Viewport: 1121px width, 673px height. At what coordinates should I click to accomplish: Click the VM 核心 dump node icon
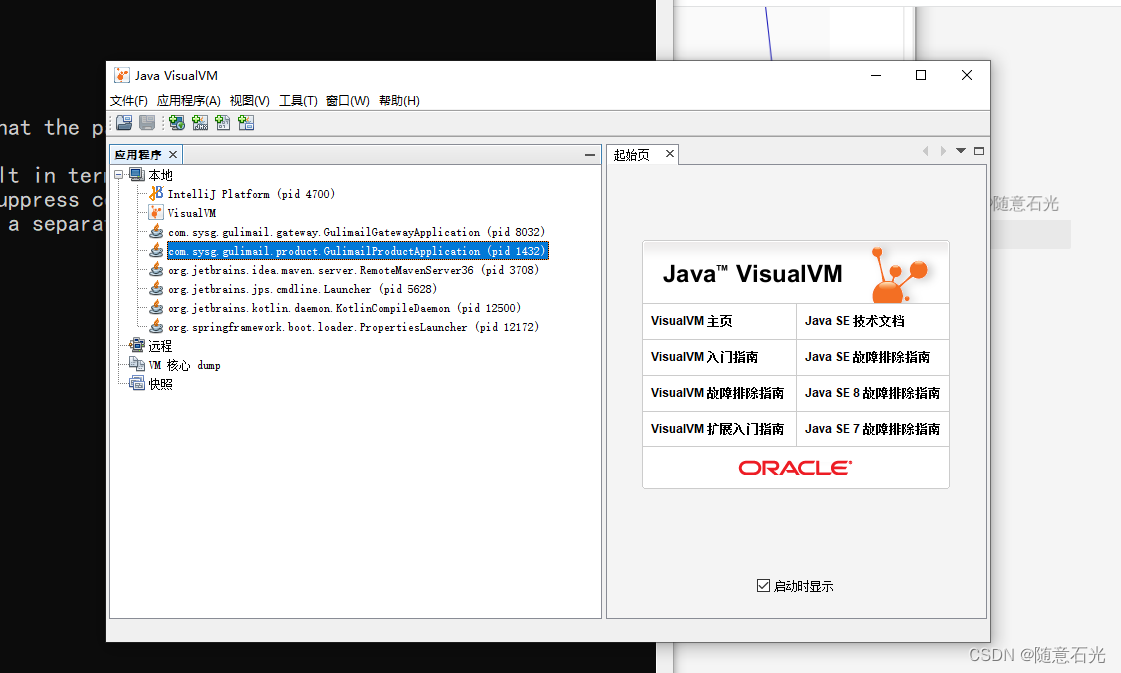[x=137, y=365]
